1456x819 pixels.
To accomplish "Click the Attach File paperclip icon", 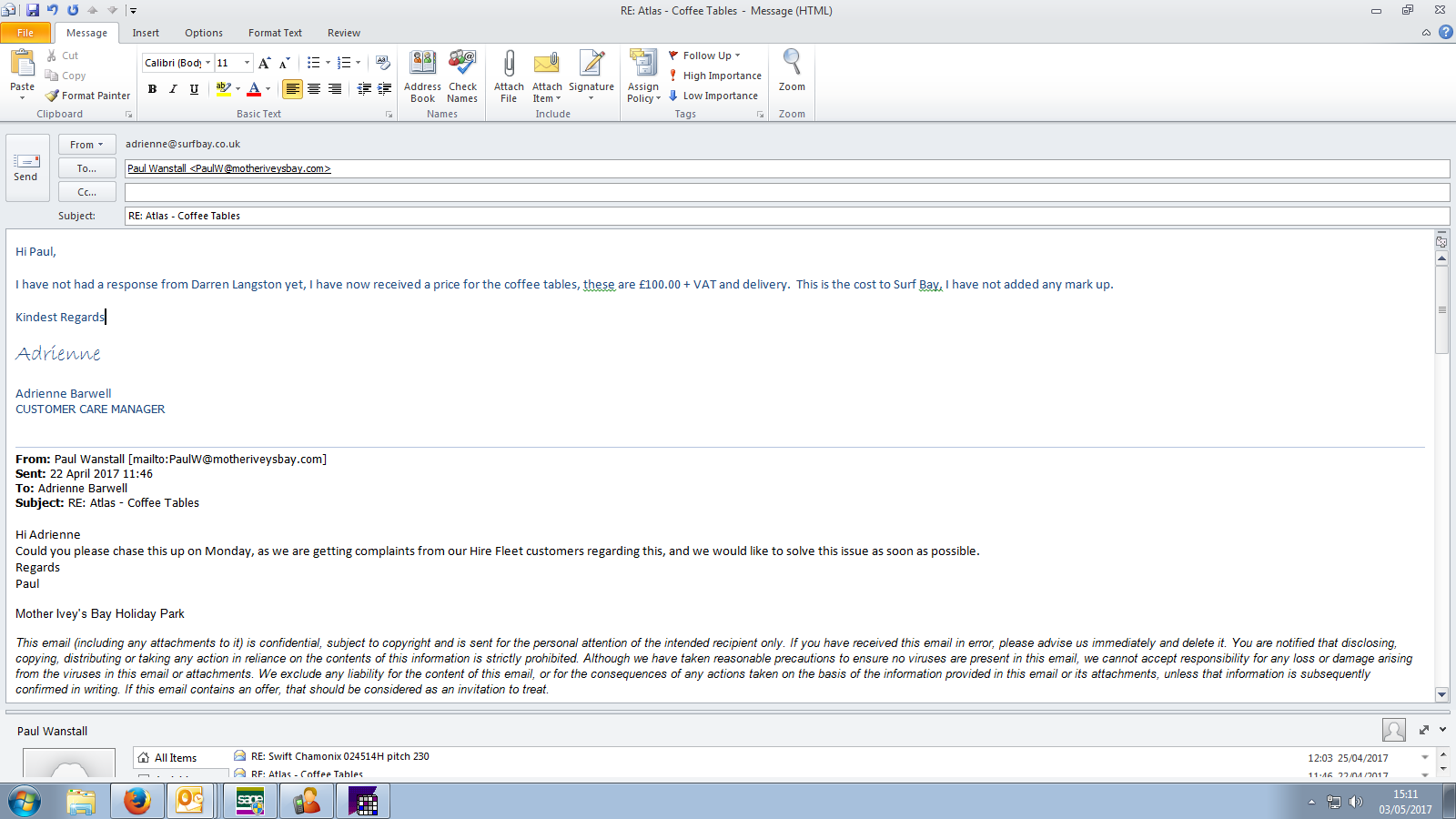I will point(509,64).
